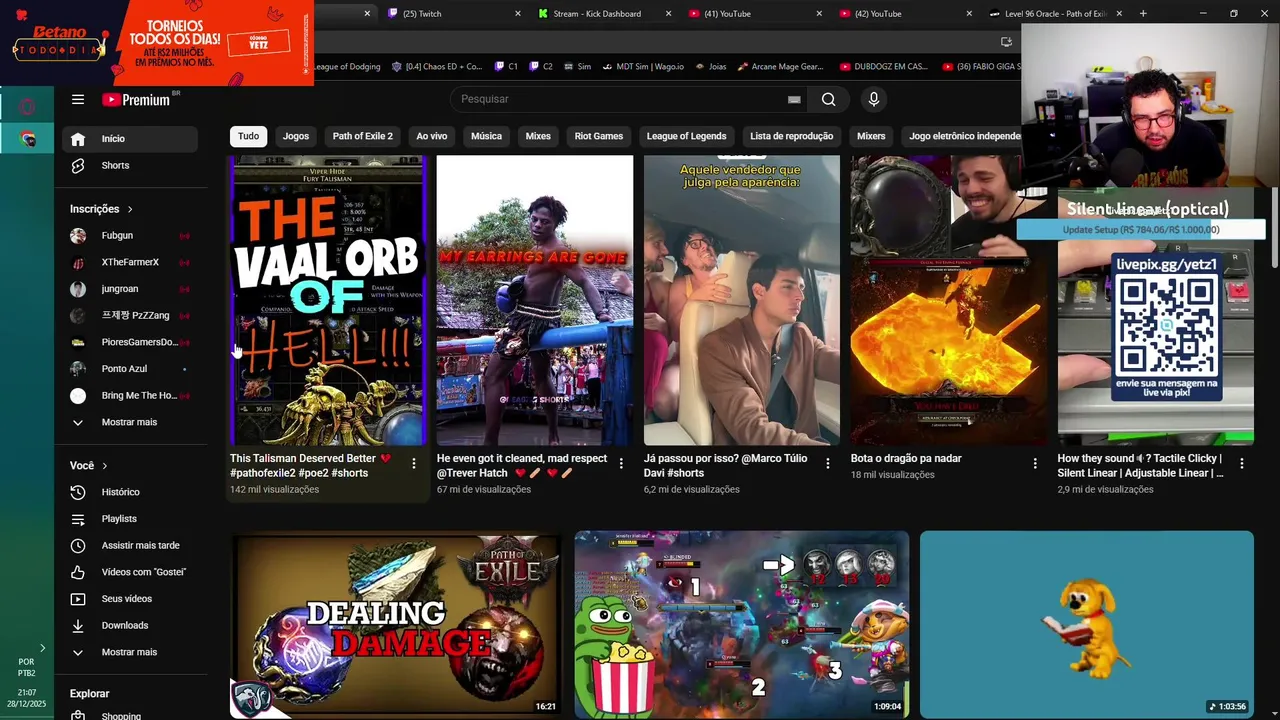The height and width of the screenshot is (720, 1280).
Task: Start voice search with microphone icon
Action: pos(874,99)
